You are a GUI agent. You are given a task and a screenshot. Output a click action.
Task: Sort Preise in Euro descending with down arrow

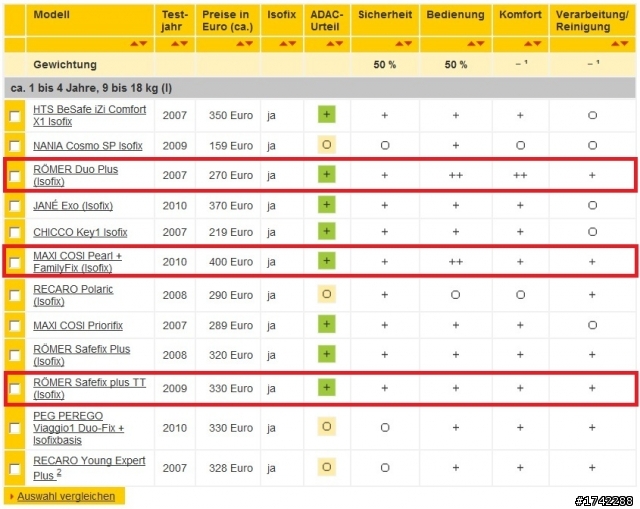[249, 43]
